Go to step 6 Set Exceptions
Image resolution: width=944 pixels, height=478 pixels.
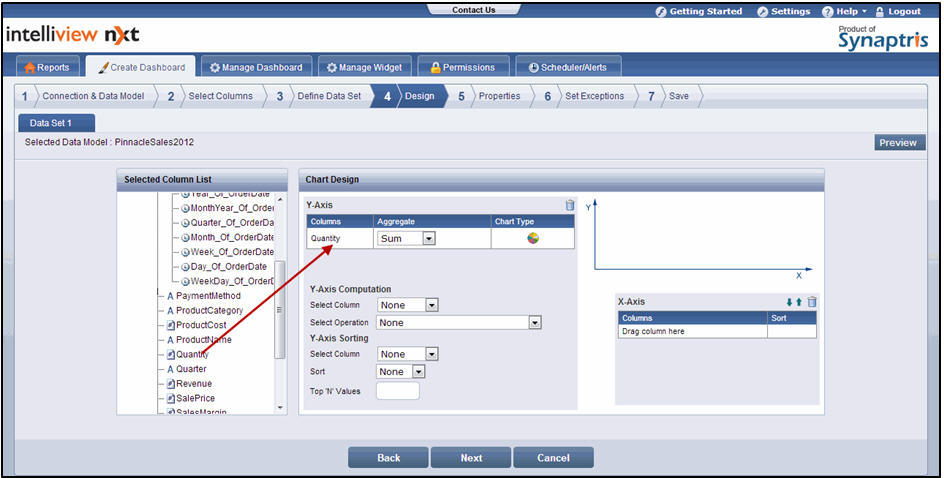tap(585, 96)
